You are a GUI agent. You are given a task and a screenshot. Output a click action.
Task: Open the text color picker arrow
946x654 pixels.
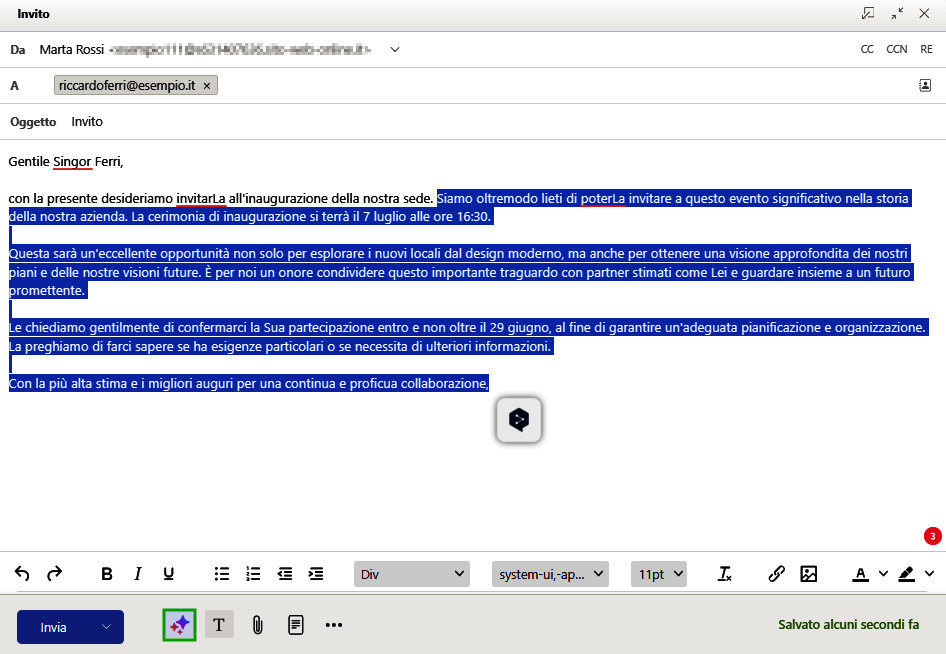point(883,574)
